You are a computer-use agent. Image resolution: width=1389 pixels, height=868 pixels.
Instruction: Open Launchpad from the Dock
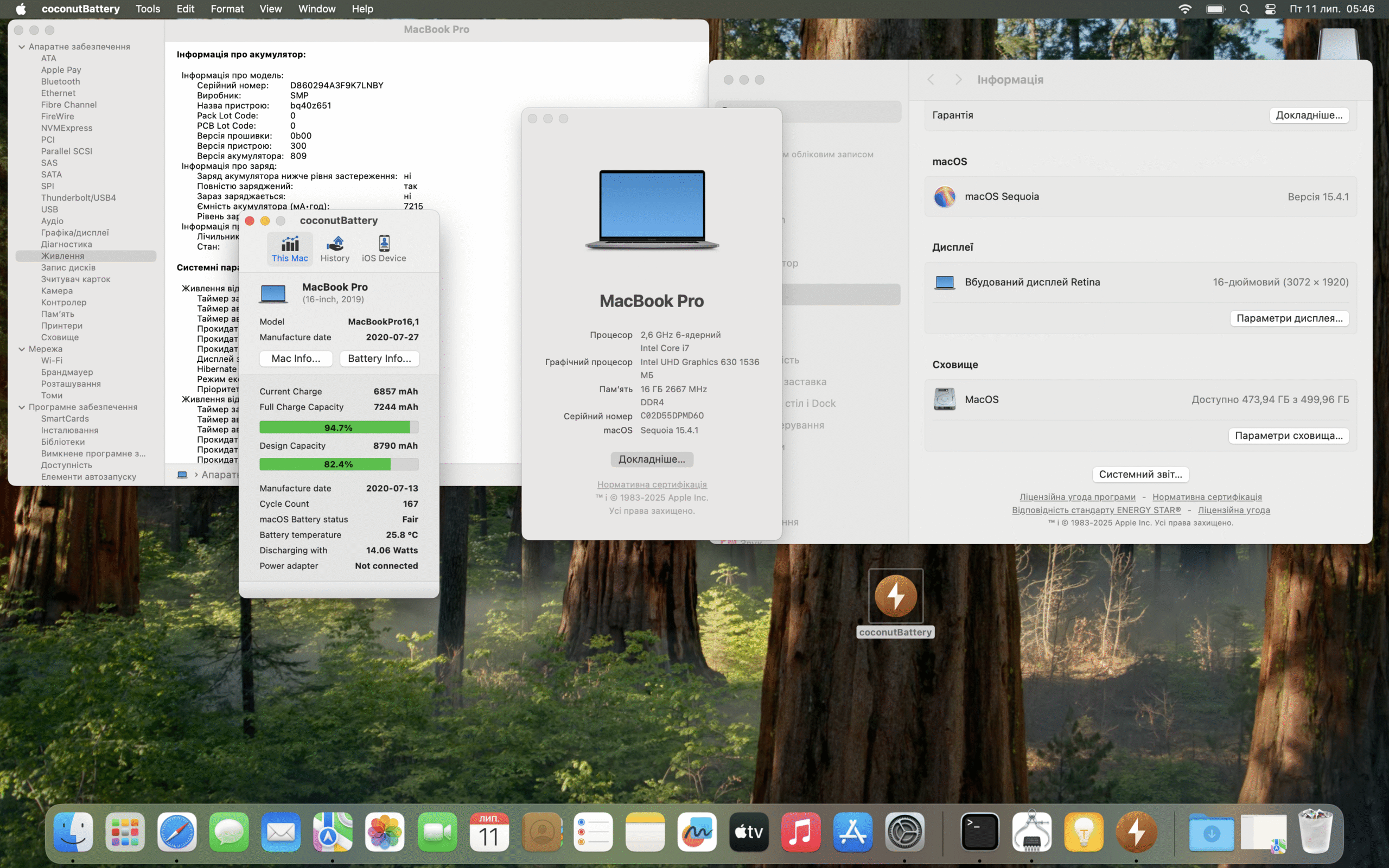pyautogui.click(x=125, y=832)
